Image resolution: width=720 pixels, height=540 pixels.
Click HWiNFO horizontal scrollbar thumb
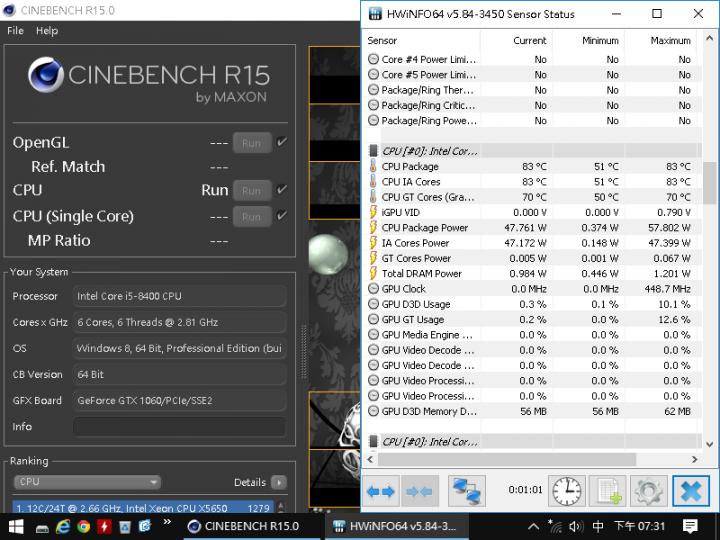click(x=507, y=459)
